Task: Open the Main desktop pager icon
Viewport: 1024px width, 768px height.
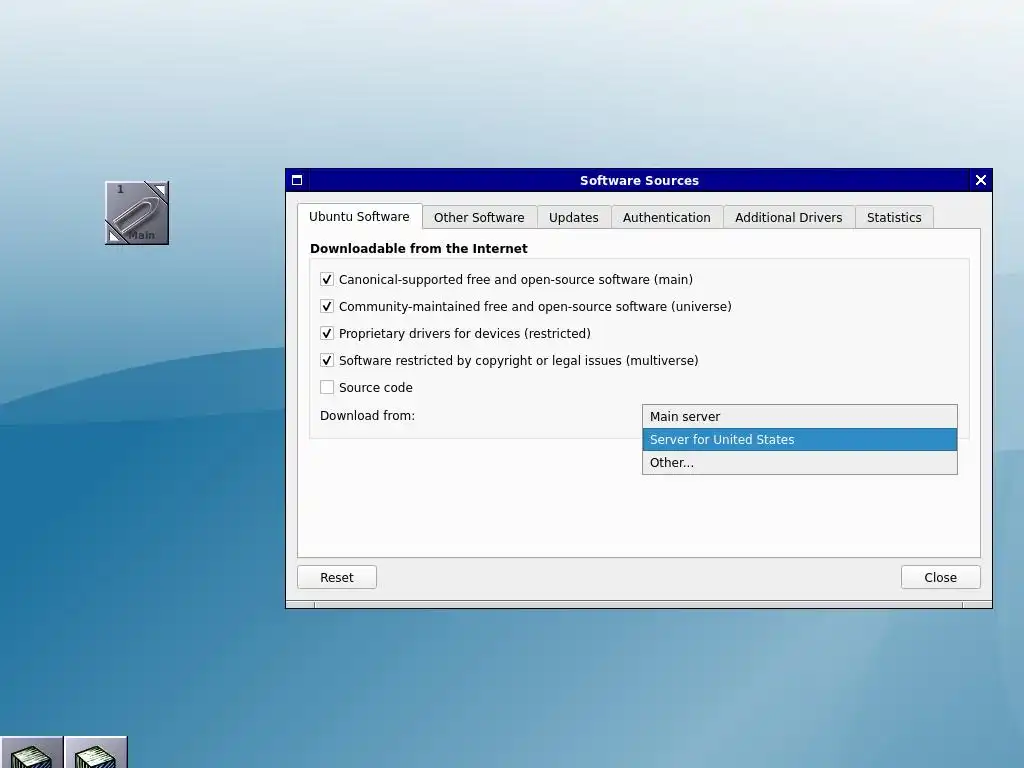Action: pos(137,213)
